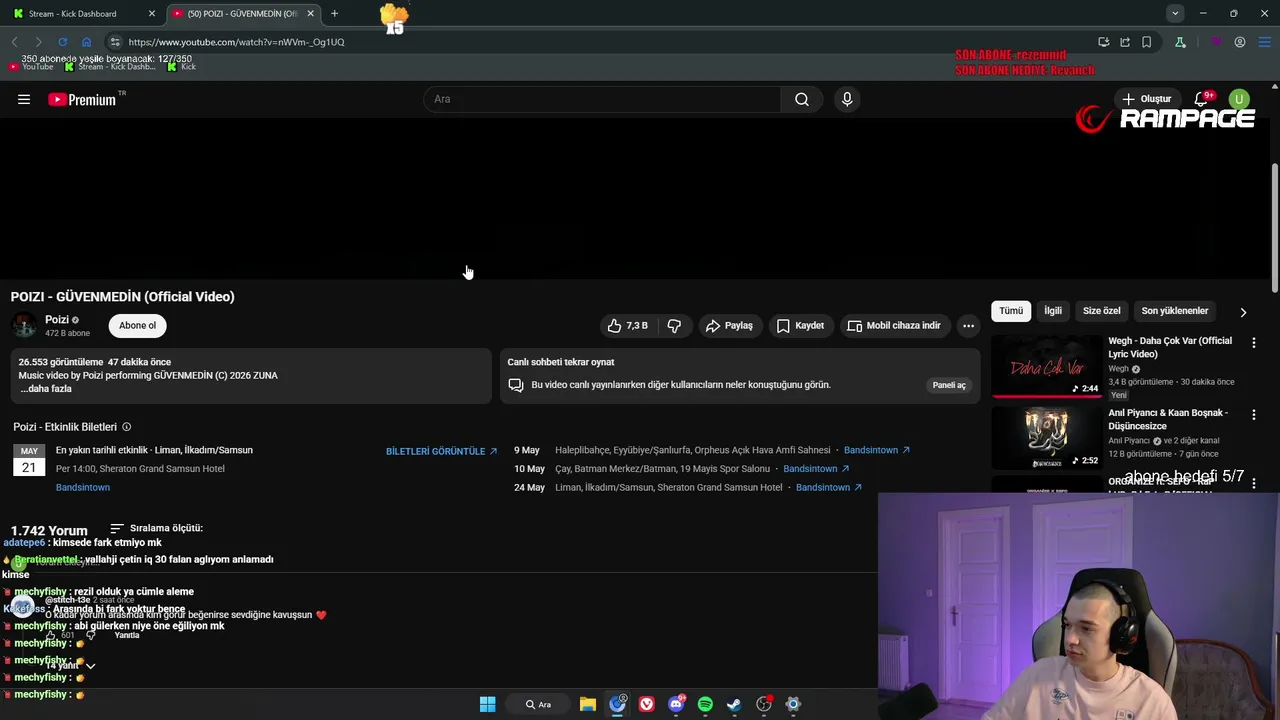Save video with the Kaydet button

(800, 325)
